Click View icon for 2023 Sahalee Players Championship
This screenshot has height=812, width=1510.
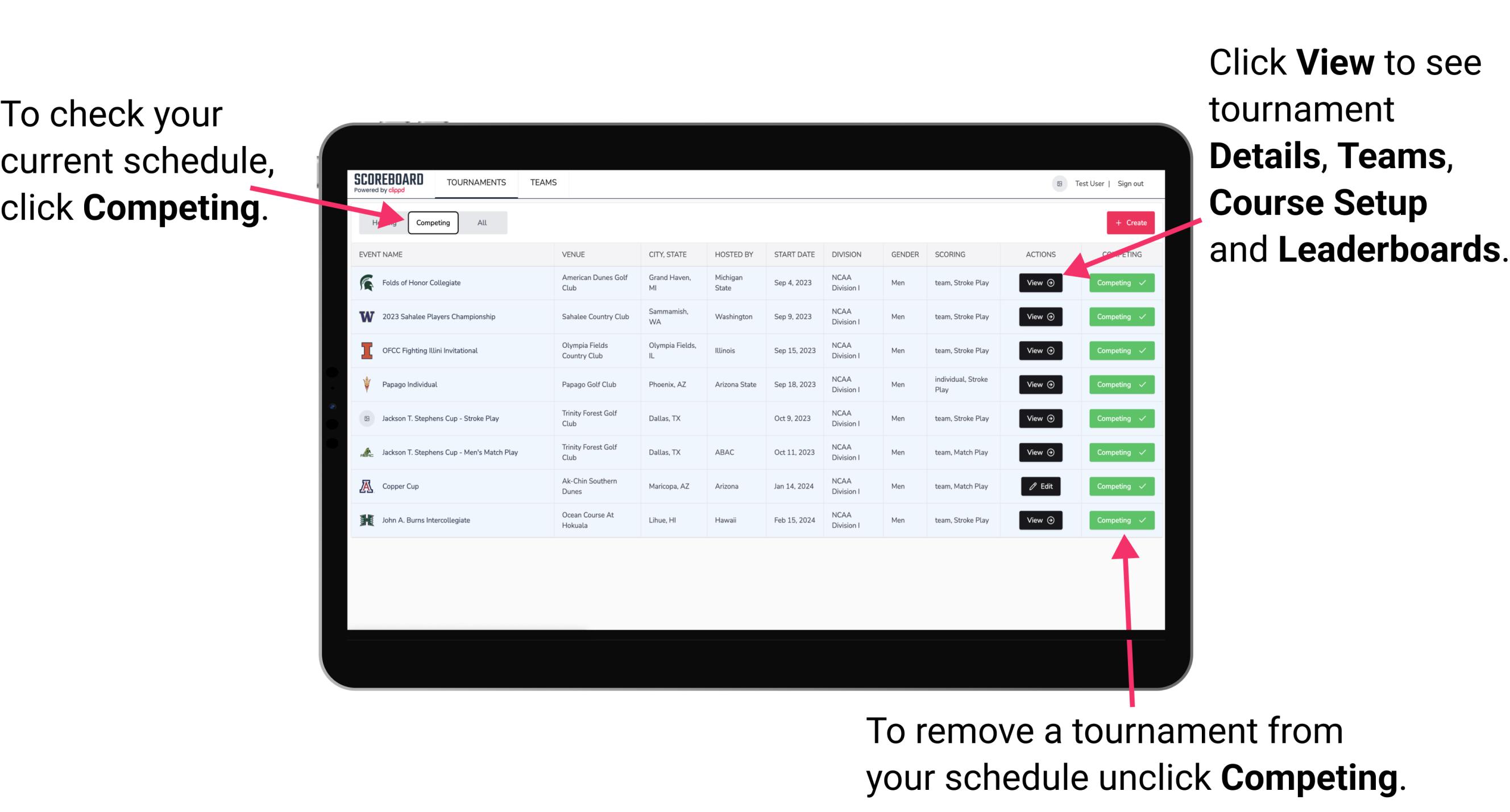(x=1041, y=317)
